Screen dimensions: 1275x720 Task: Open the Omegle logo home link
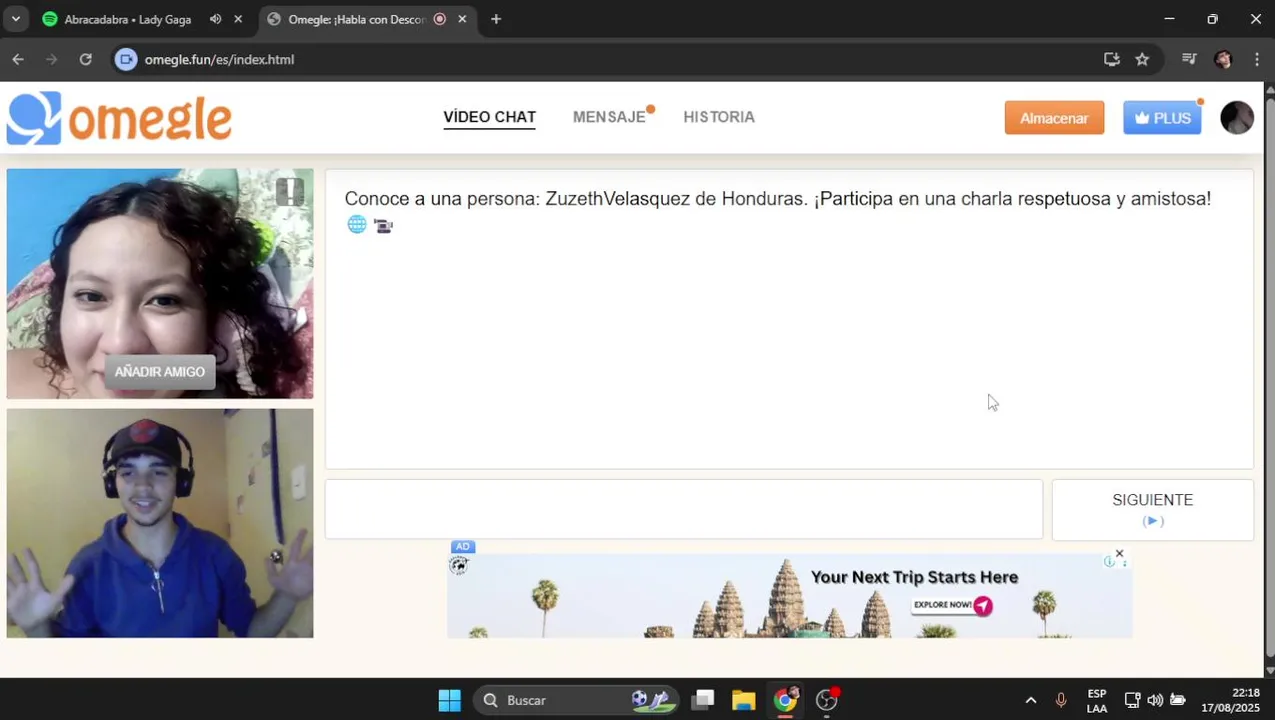click(119, 118)
